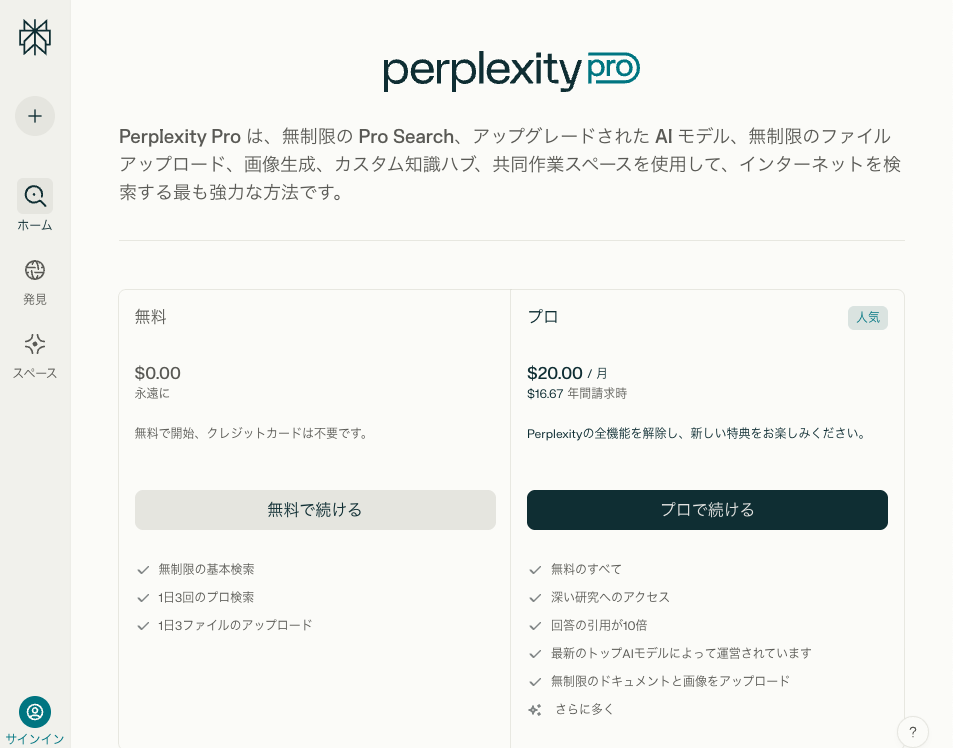Viewport: 953px width, 748px height.
Task: Click the sparkle icon beside さらに多く
Action: click(x=535, y=710)
